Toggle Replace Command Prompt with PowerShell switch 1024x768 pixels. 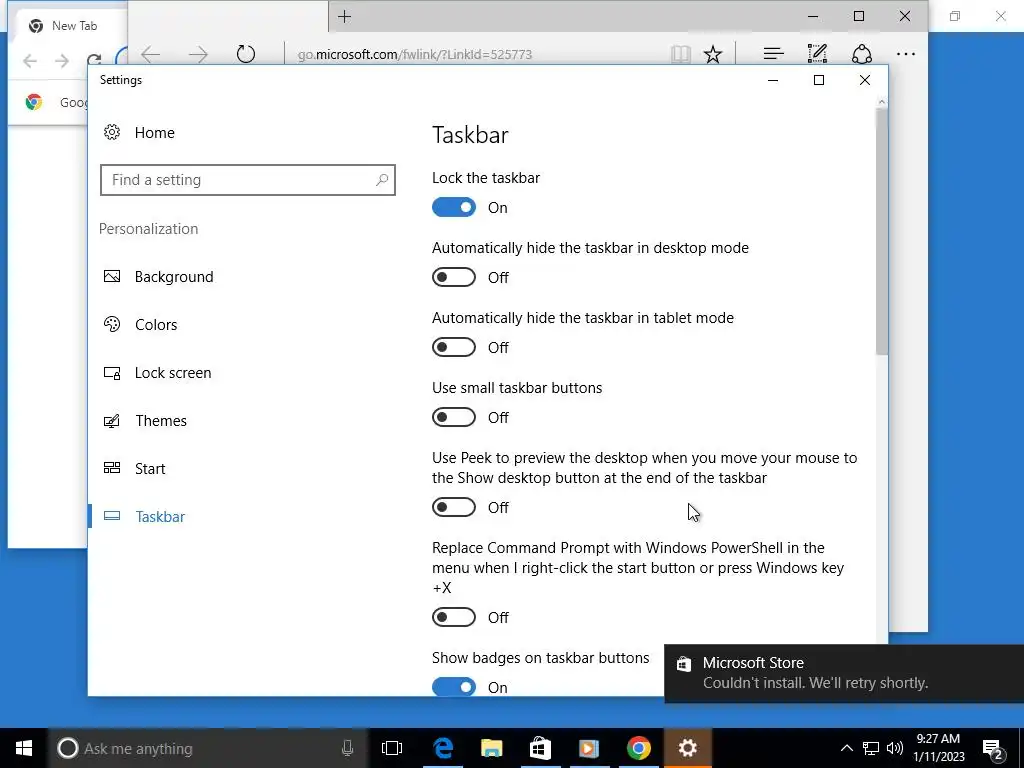point(454,617)
